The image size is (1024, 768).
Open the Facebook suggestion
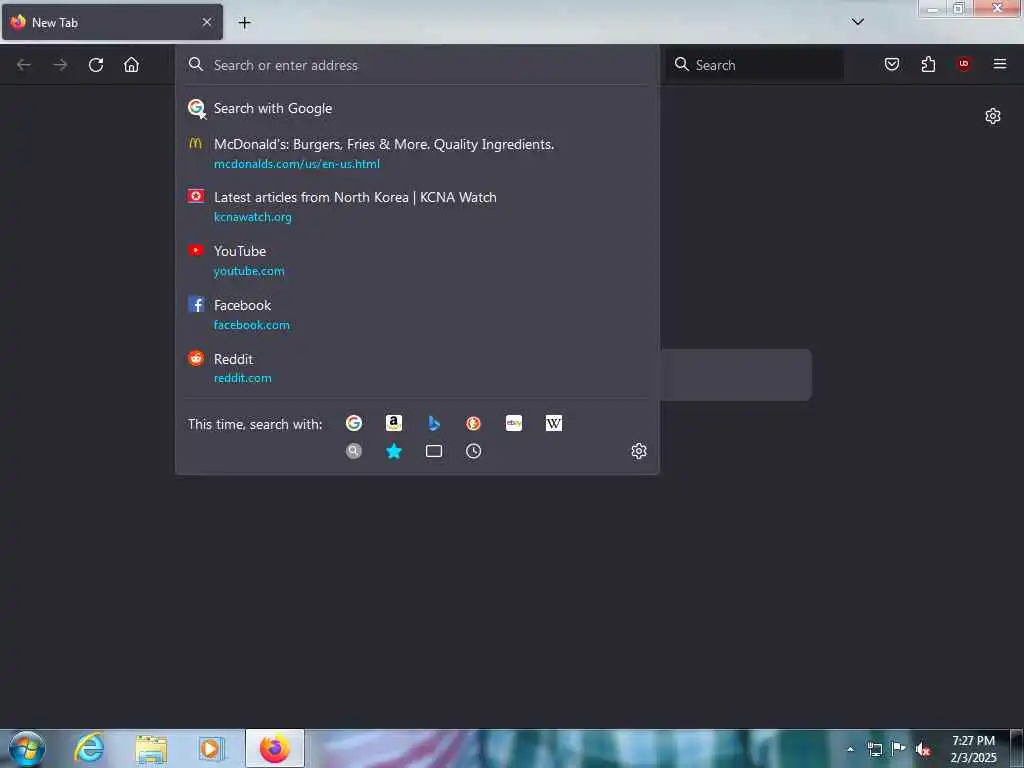(417, 314)
